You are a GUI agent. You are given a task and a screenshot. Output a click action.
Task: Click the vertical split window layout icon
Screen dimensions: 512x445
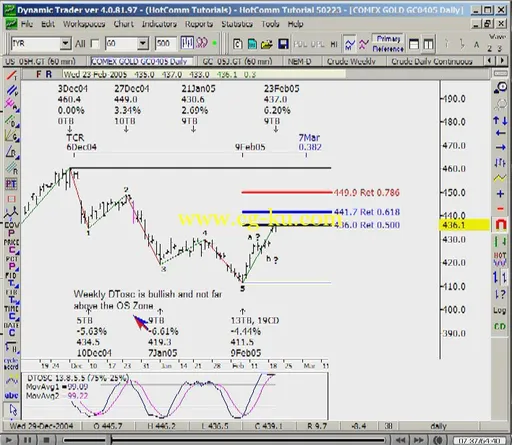pos(428,44)
